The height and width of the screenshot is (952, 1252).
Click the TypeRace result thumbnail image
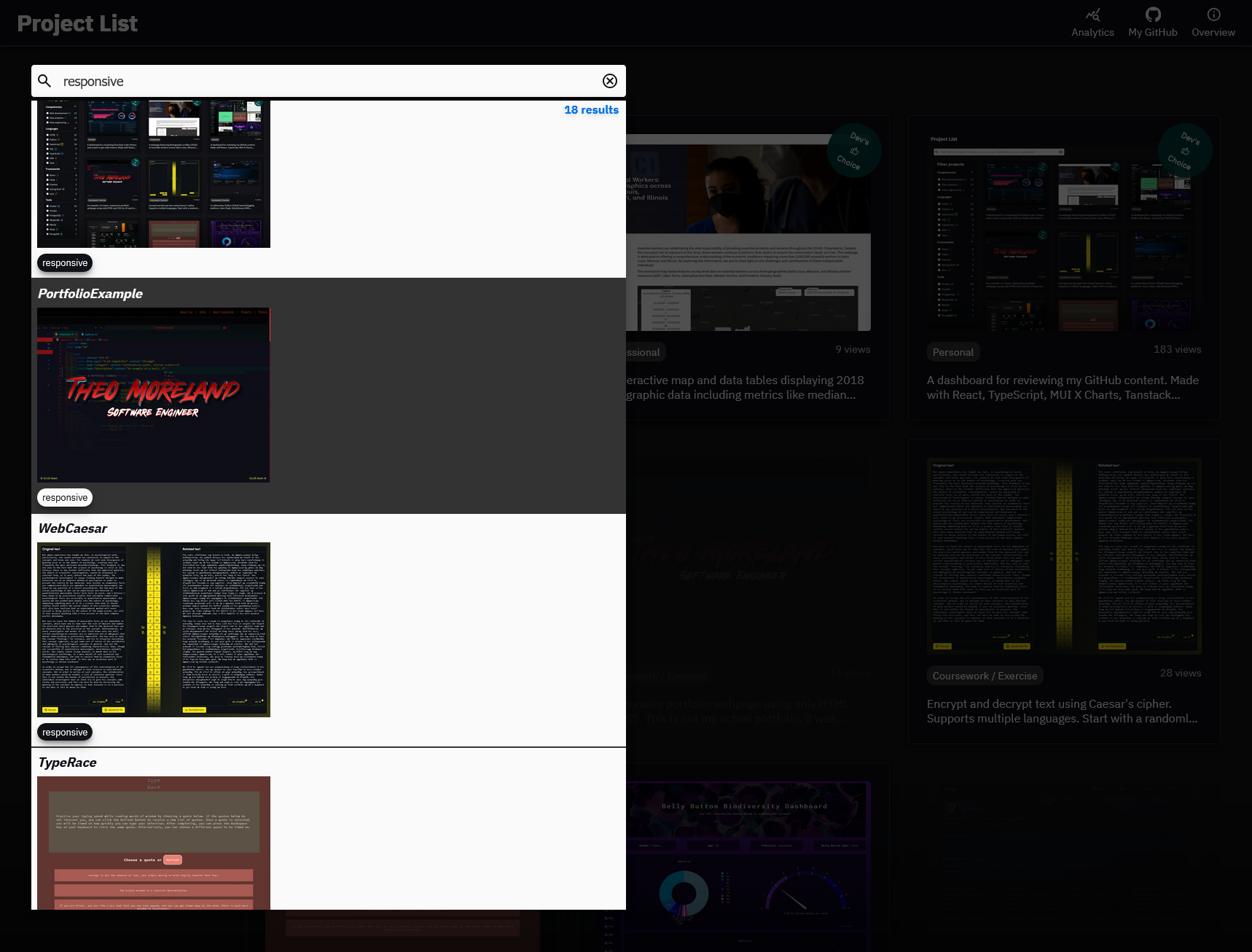click(154, 842)
